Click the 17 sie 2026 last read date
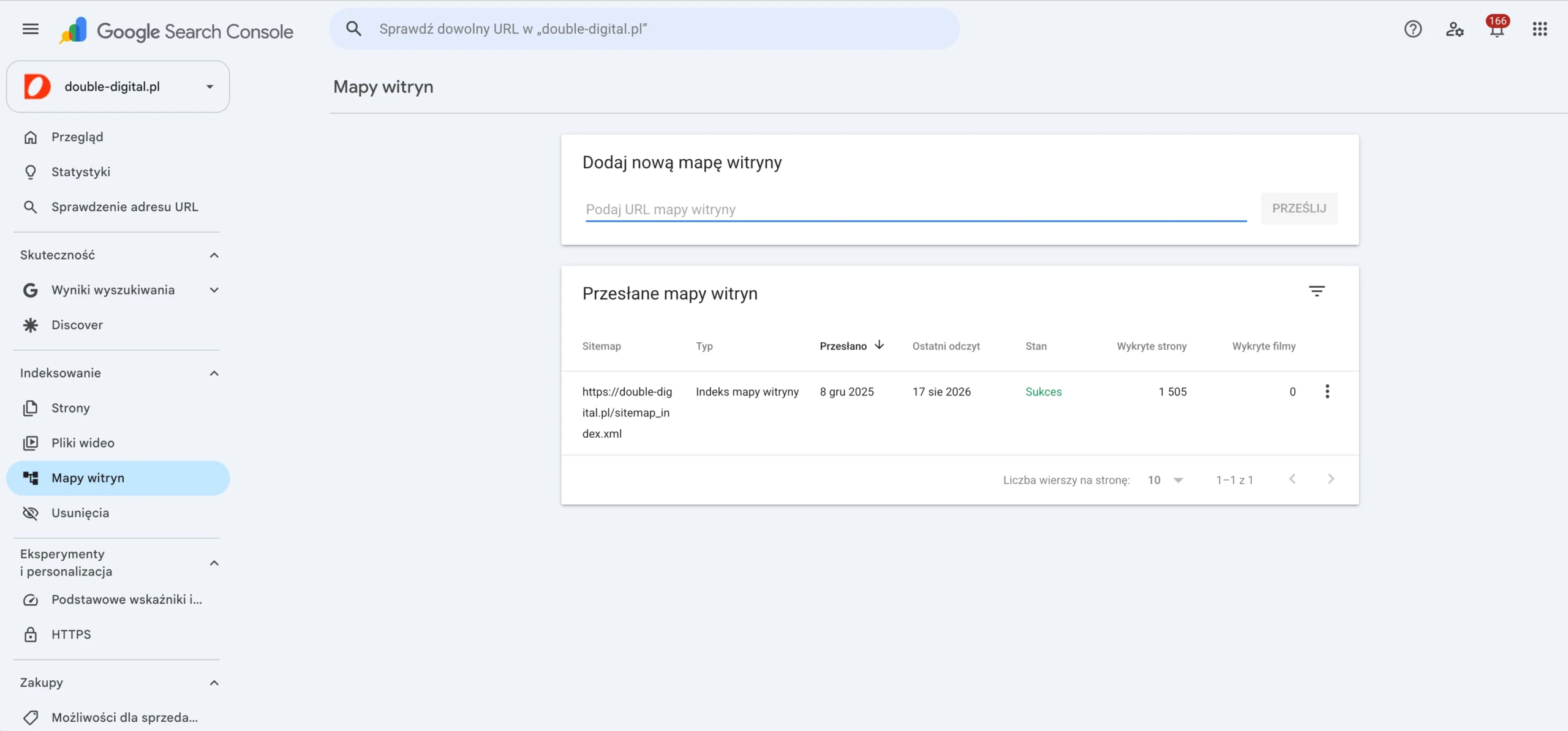Viewport: 1568px width, 731px height. click(941, 392)
